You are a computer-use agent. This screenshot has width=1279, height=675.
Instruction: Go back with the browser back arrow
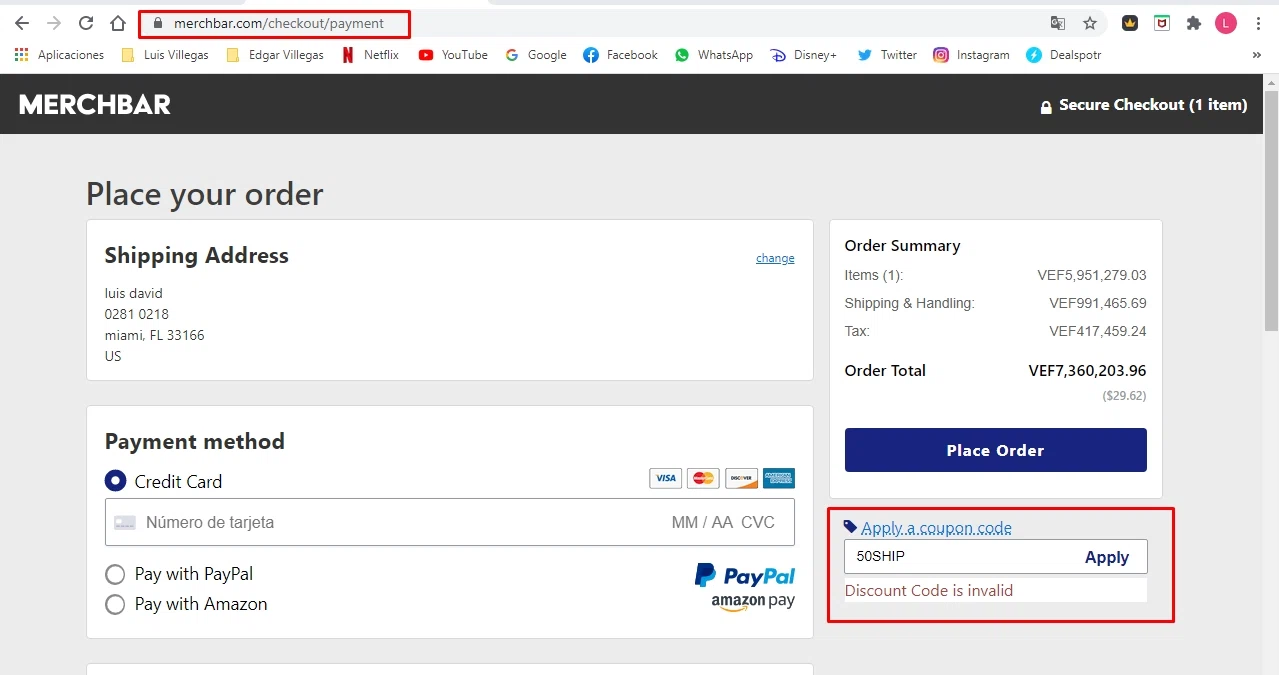pos(22,23)
